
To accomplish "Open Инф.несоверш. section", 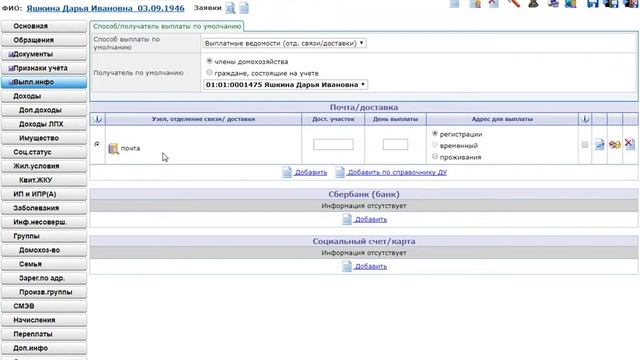I will [x=44, y=222].
